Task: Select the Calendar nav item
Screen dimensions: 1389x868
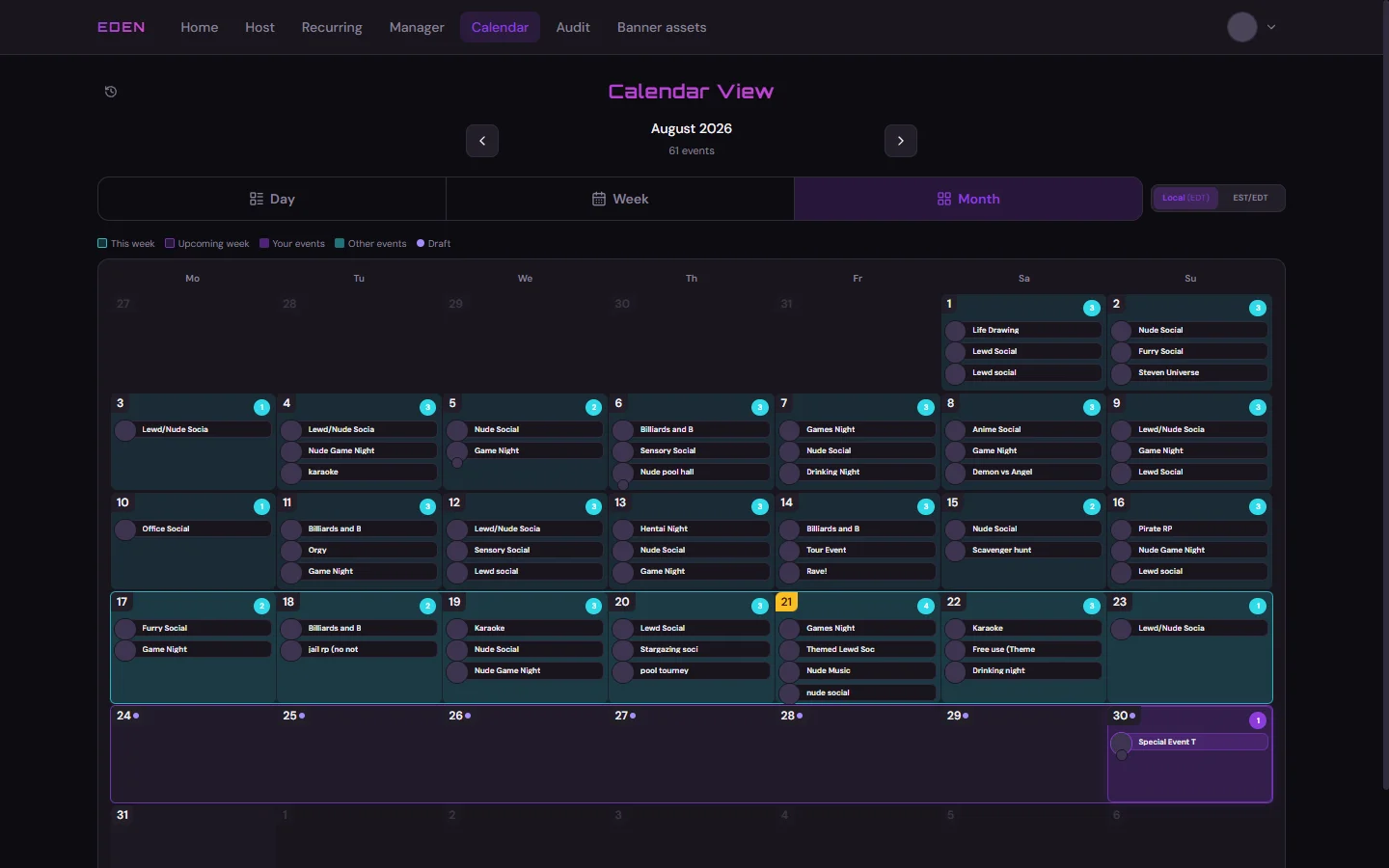Action: pos(500,27)
